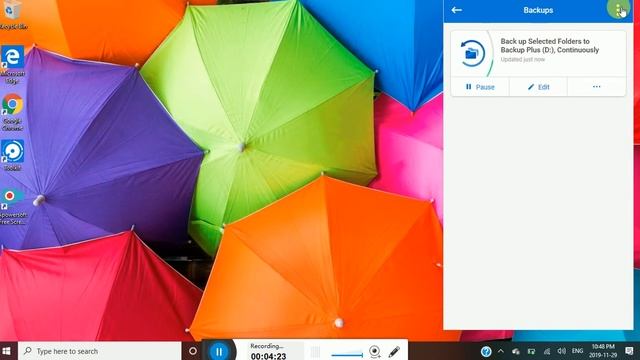Open the recorder pencil annotation tool
This screenshot has width=640, height=360.
[x=394, y=351]
